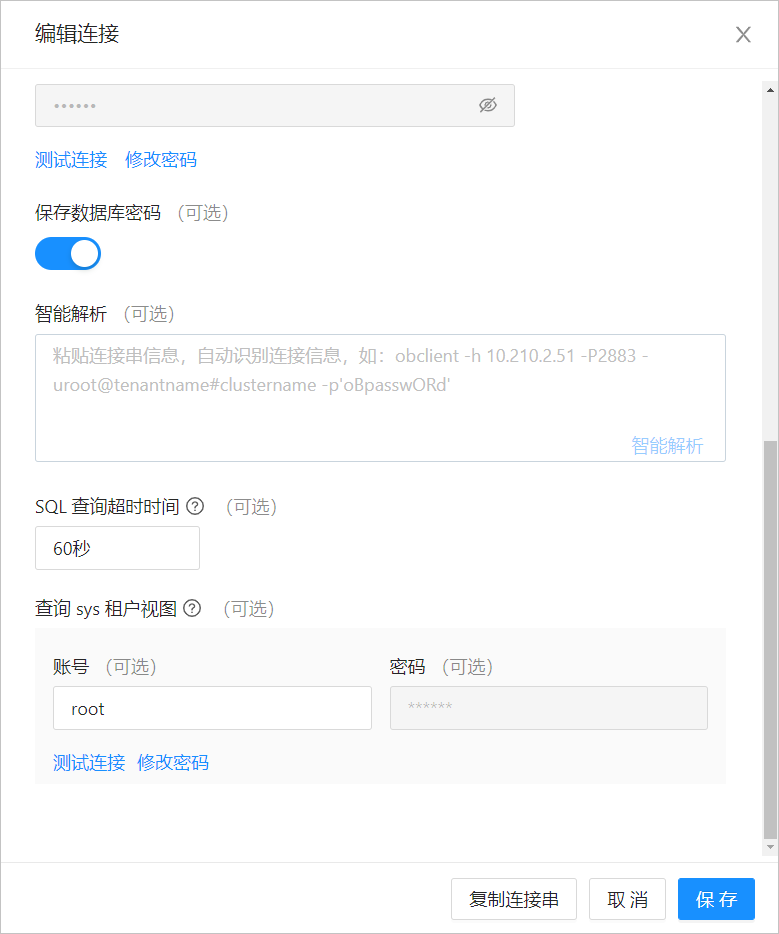Show help for SQL 查询超时时间
The height and width of the screenshot is (934, 779).
pos(195,507)
